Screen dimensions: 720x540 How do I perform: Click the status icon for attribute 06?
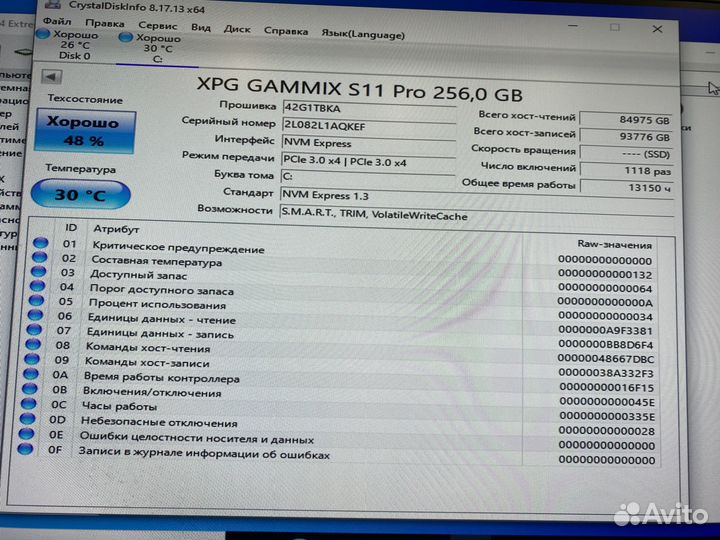(35, 315)
